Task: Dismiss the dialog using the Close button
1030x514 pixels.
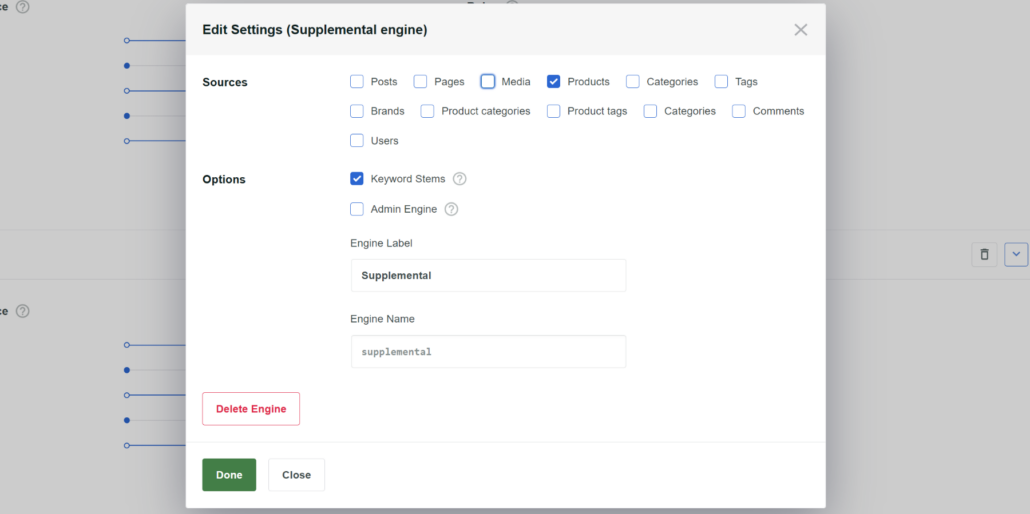Action: 296,475
